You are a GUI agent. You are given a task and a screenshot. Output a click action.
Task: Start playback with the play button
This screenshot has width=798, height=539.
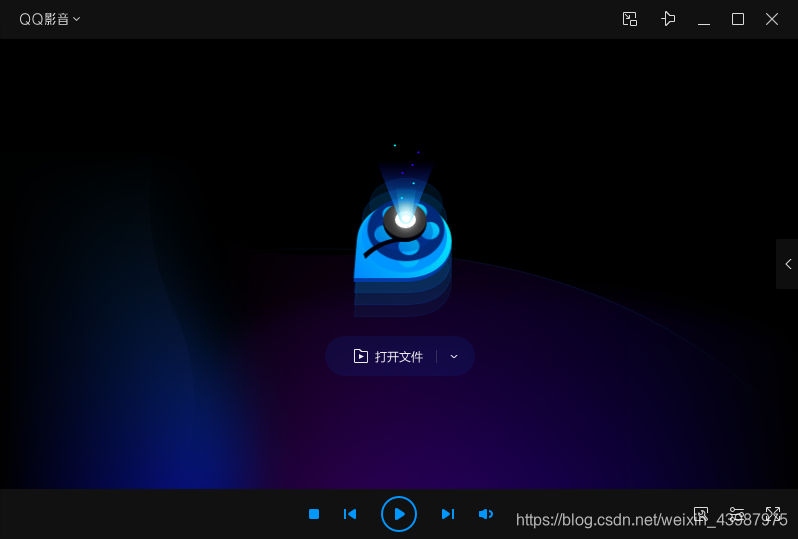point(399,514)
